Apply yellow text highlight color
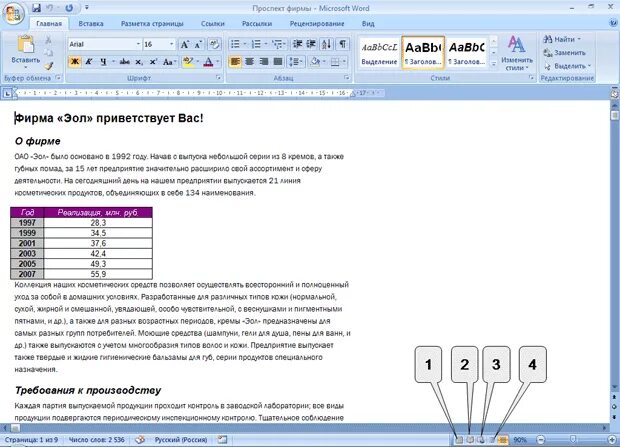The width and height of the screenshot is (620, 447). 188,62
